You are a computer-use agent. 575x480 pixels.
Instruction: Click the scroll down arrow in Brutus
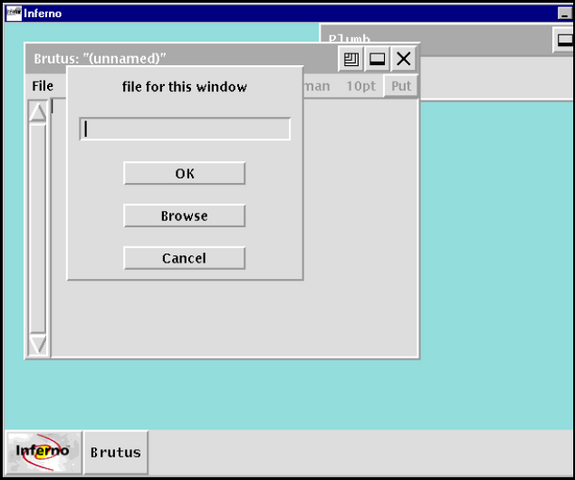click(38, 344)
